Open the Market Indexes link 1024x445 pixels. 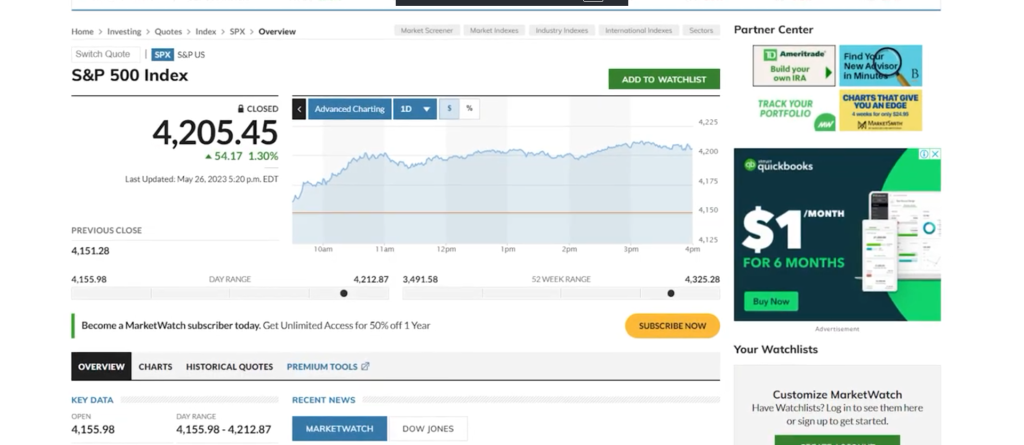click(494, 31)
